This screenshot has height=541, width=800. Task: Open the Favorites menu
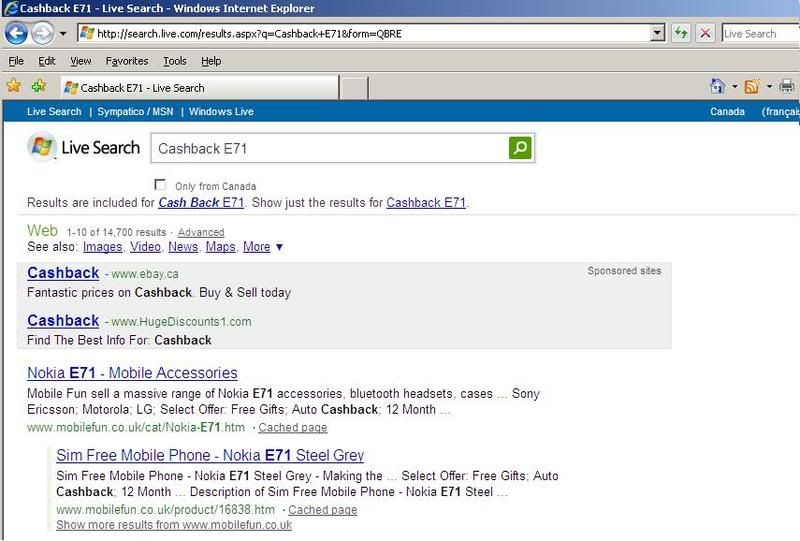[127, 61]
